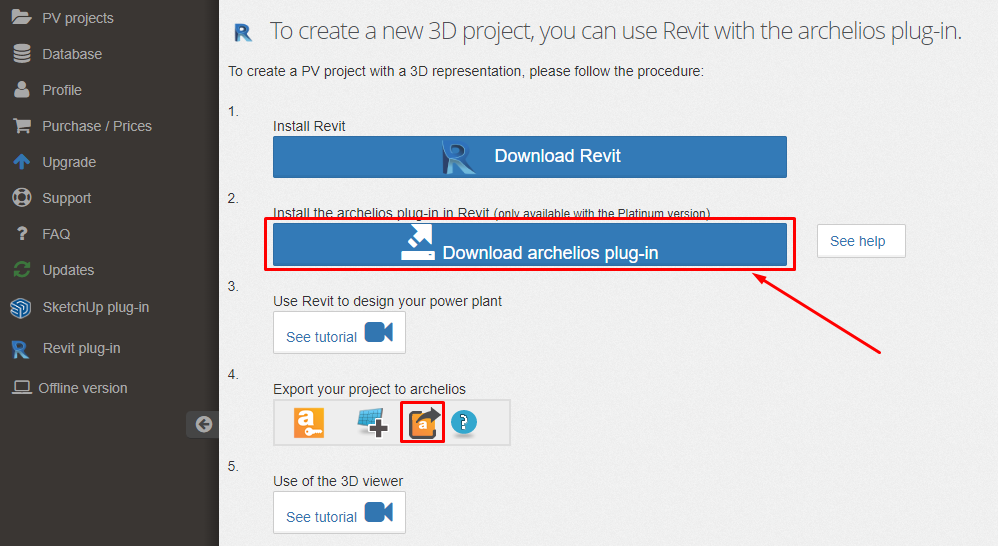This screenshot has height=546, width=998.
Task: Open the FAQ entry
Action: 56,234
